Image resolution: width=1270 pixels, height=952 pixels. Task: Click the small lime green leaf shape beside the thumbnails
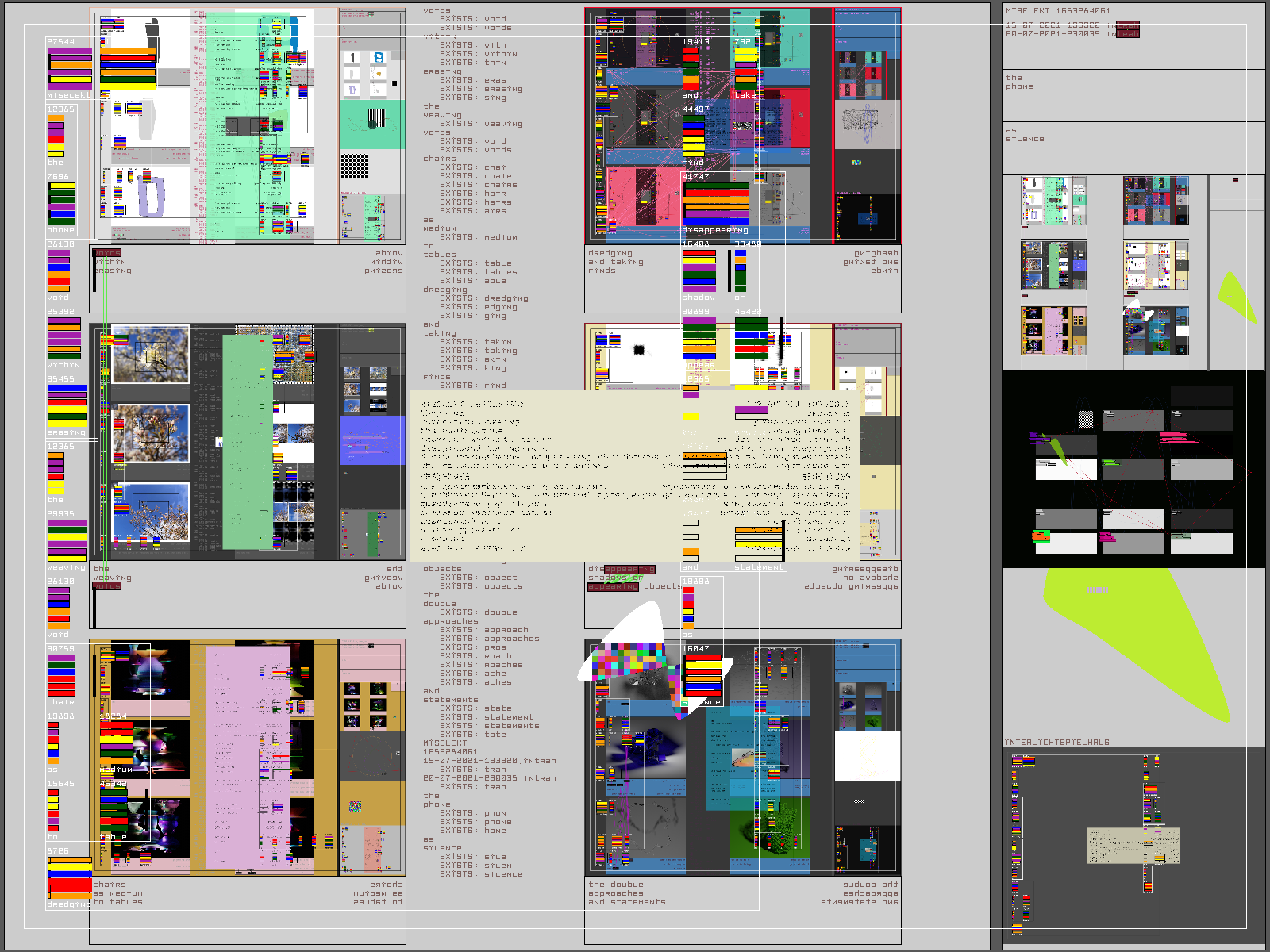coord(1236,296)
